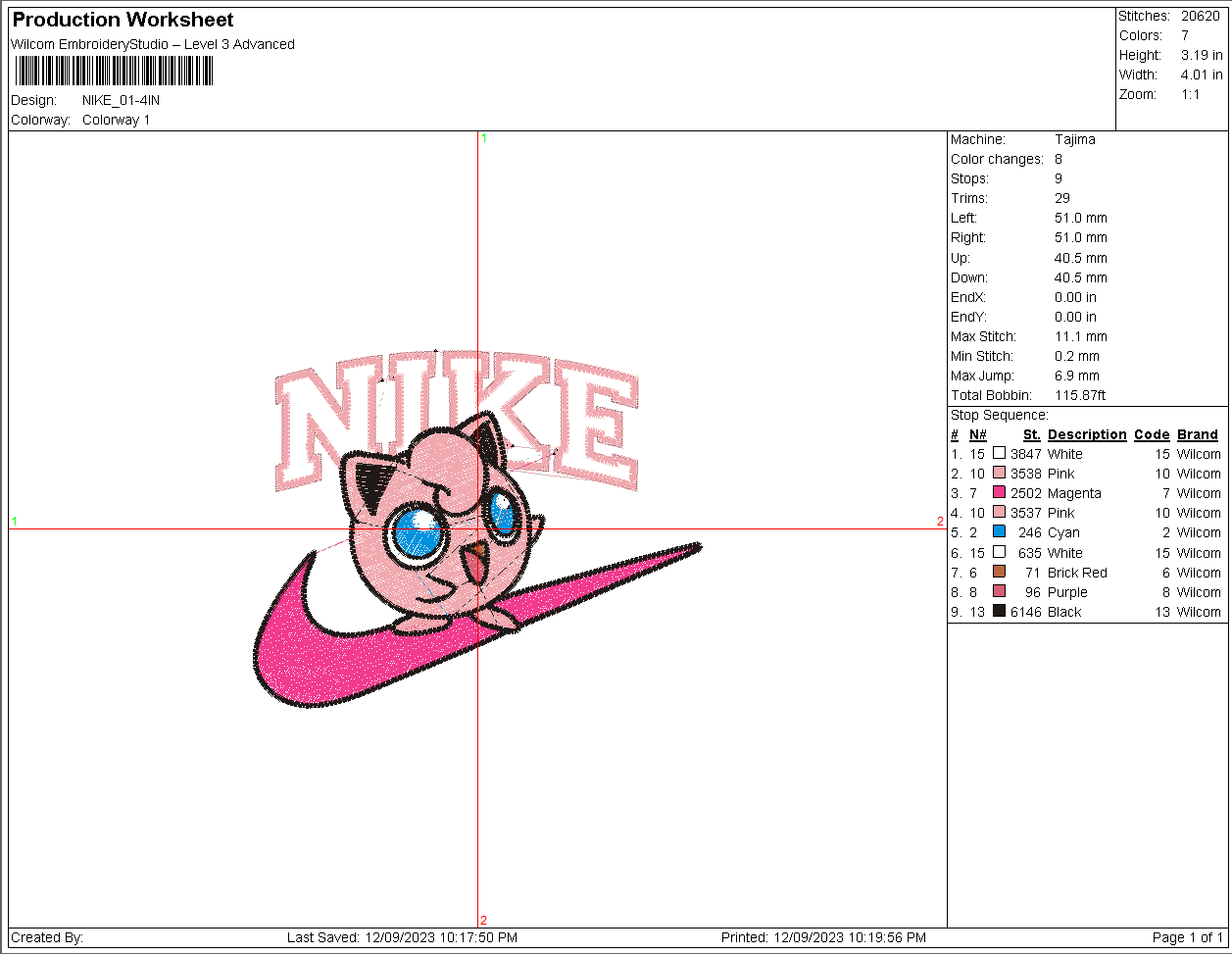Select the Stitches count value 20620
1232x954 pixels.
click(1201, 16)
